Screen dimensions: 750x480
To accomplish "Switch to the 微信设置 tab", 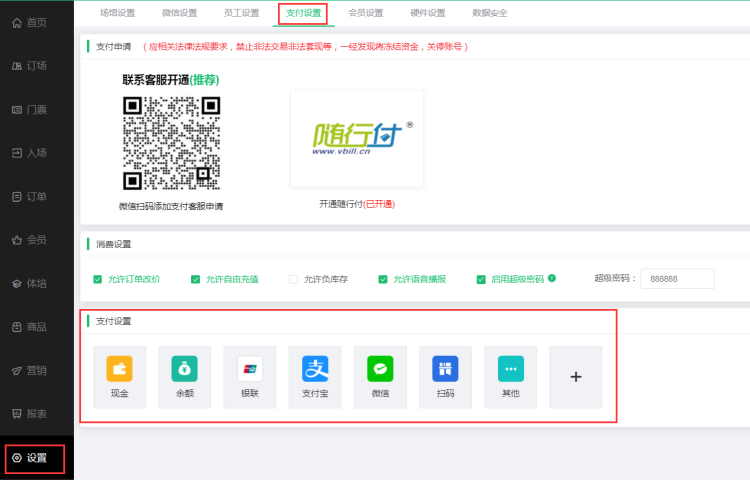I will pos(179,13).
